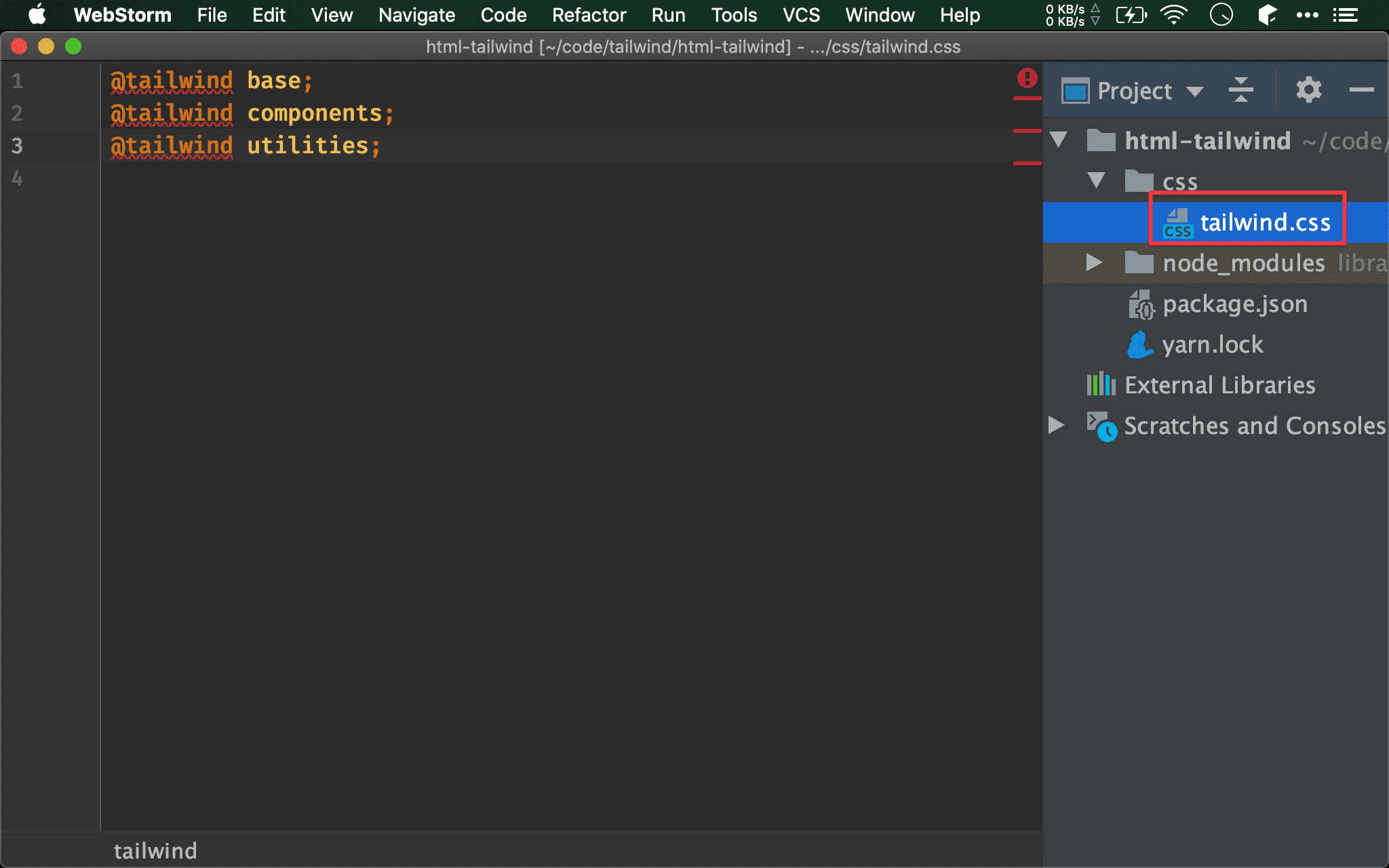1389x868 pixels.
Task: Click line number 1 in gutter
Action: click(x=18, y=81)
